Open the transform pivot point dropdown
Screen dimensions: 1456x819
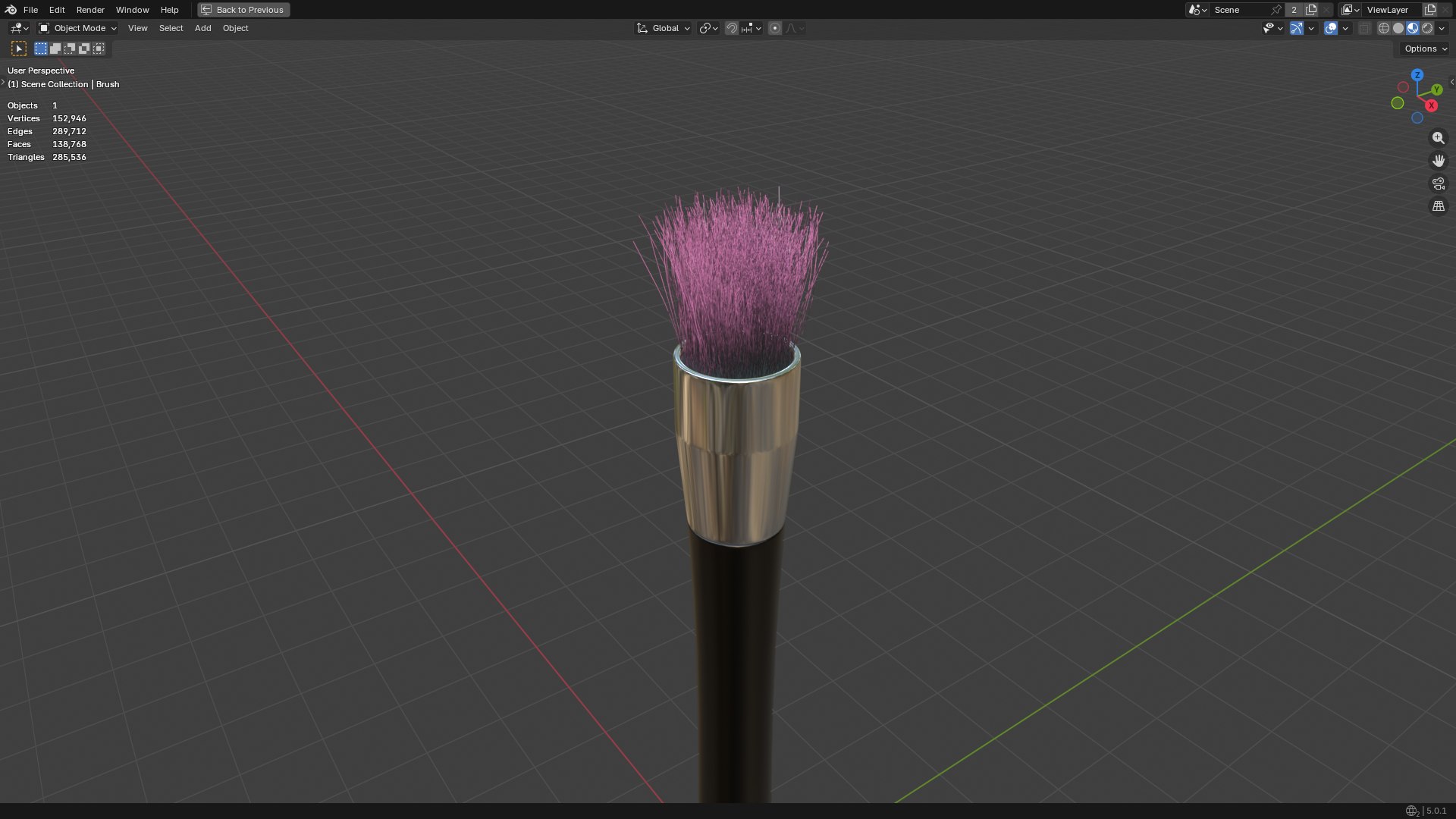pos(708,28)
